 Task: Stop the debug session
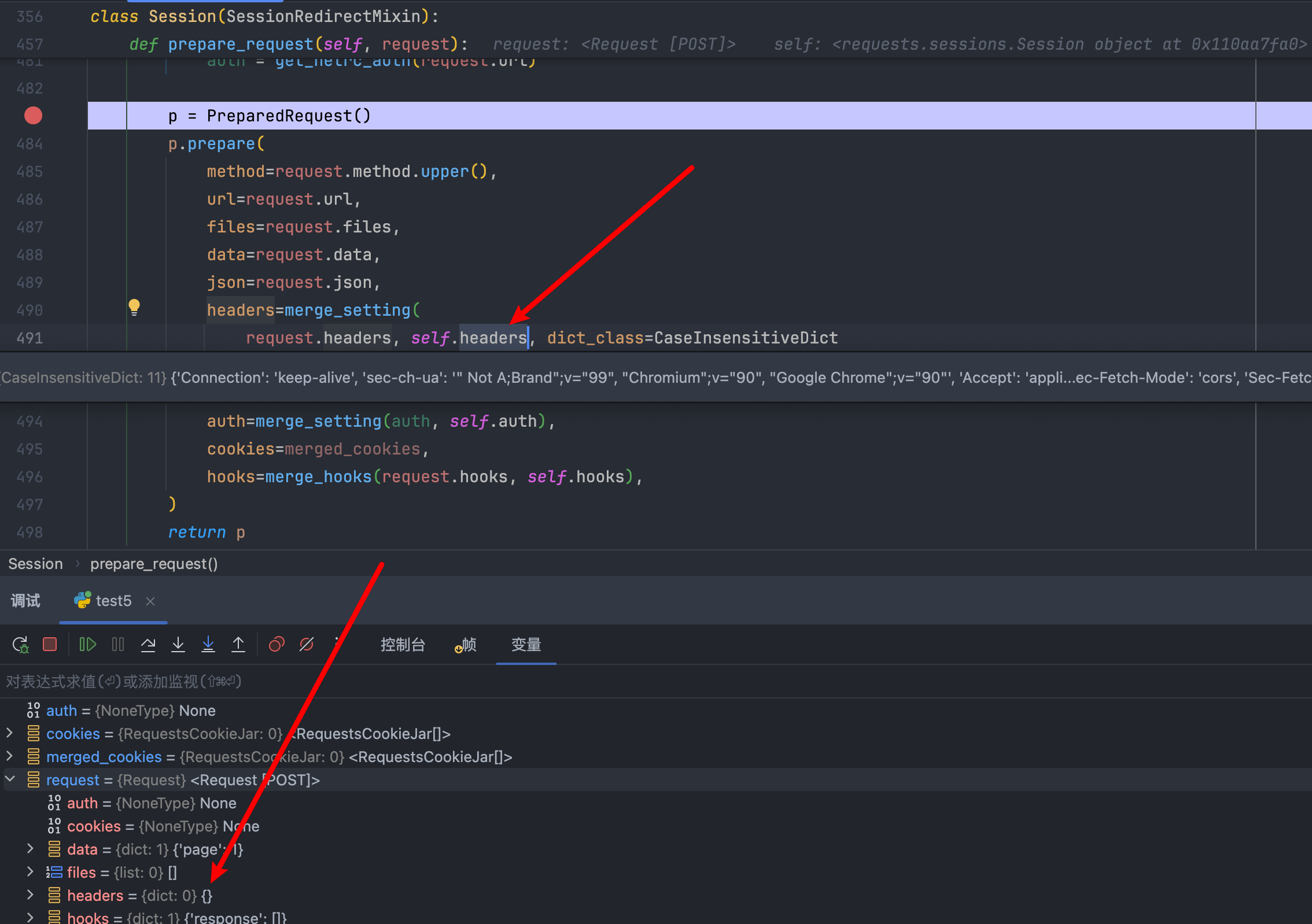click(50, 644)
